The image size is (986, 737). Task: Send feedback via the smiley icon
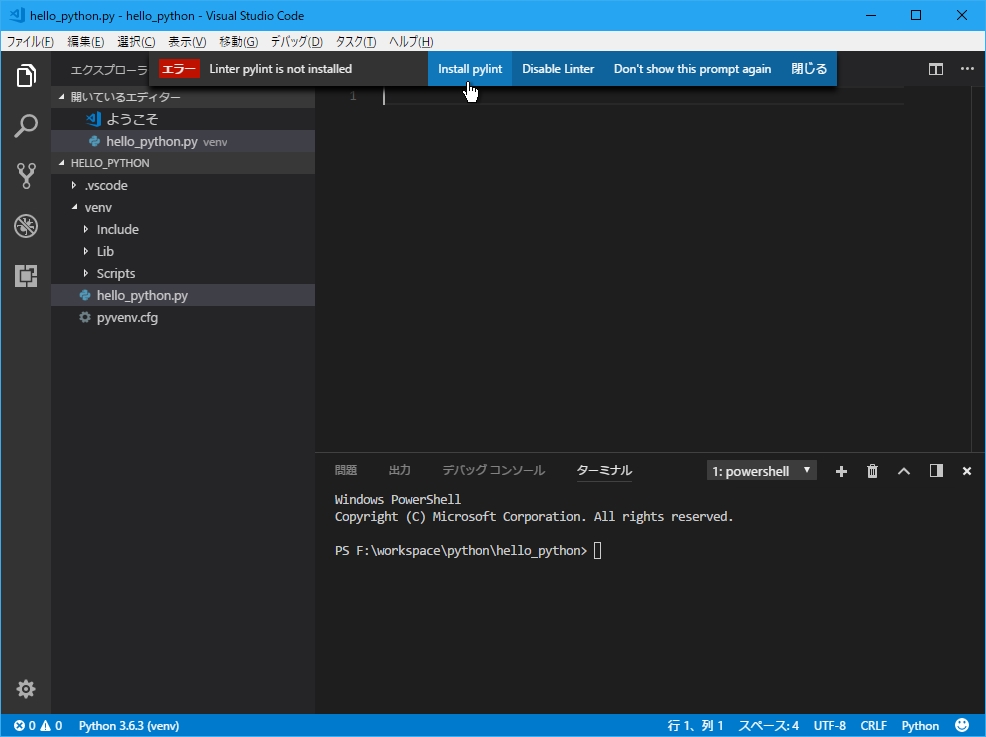point(962,725)
